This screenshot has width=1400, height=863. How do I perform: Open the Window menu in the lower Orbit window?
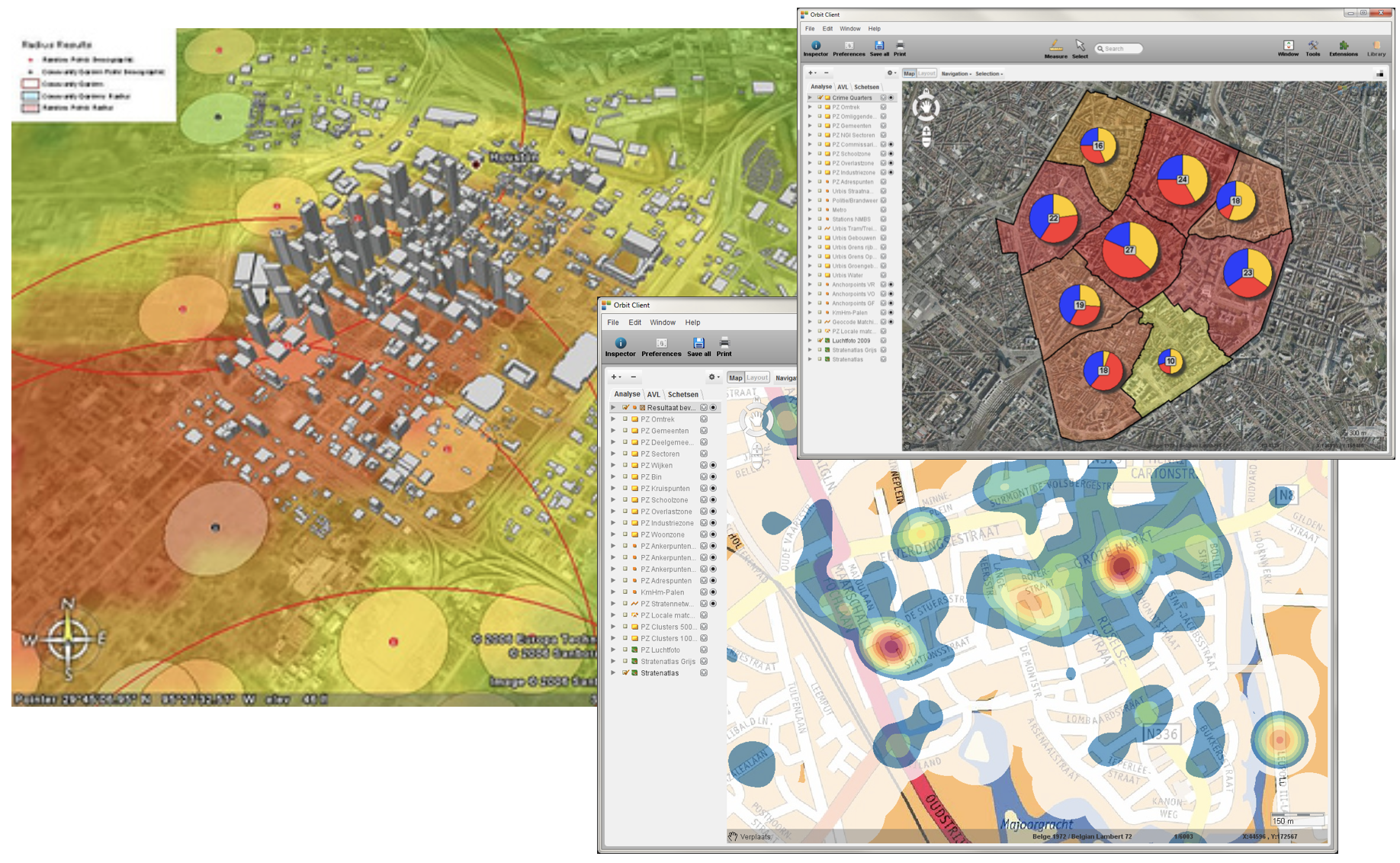(662, 322)
